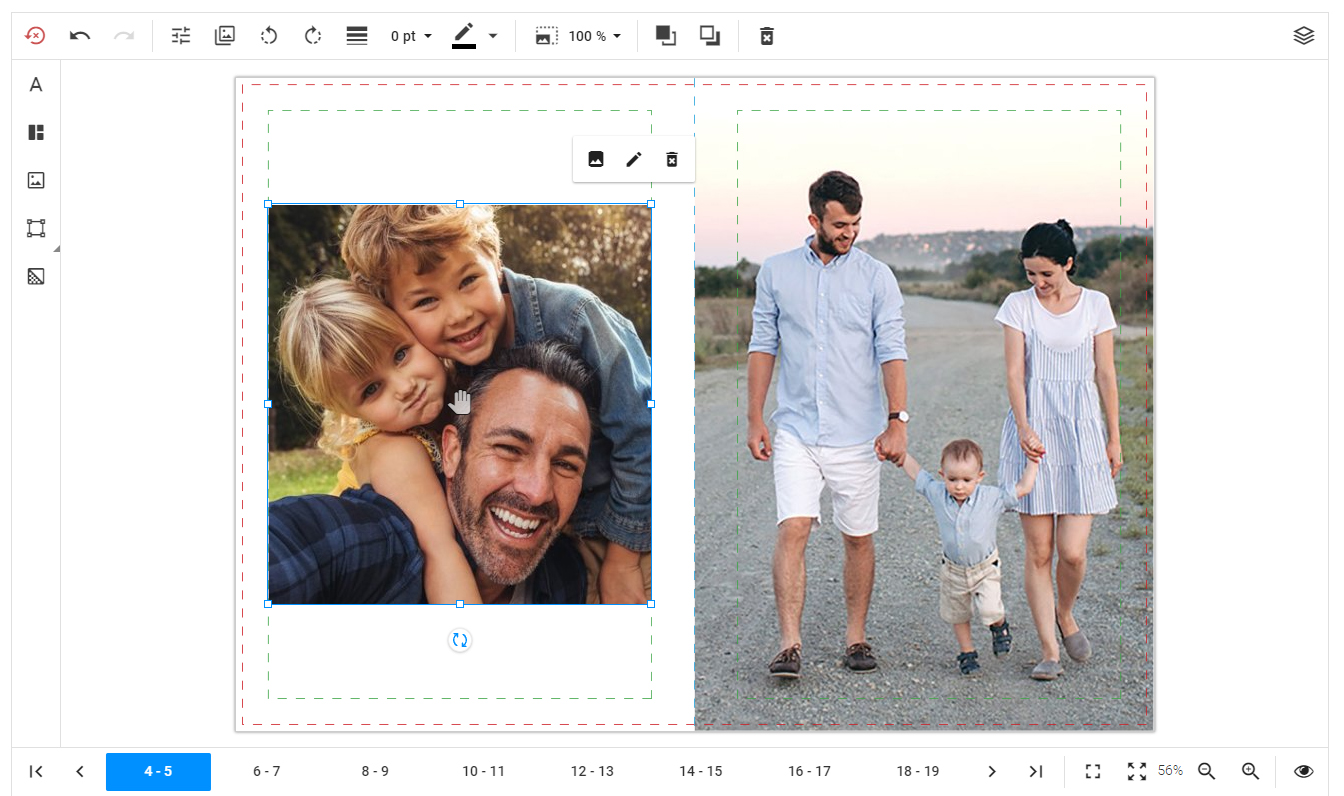
Task: Jump to last page spread
Action: 1036,771
